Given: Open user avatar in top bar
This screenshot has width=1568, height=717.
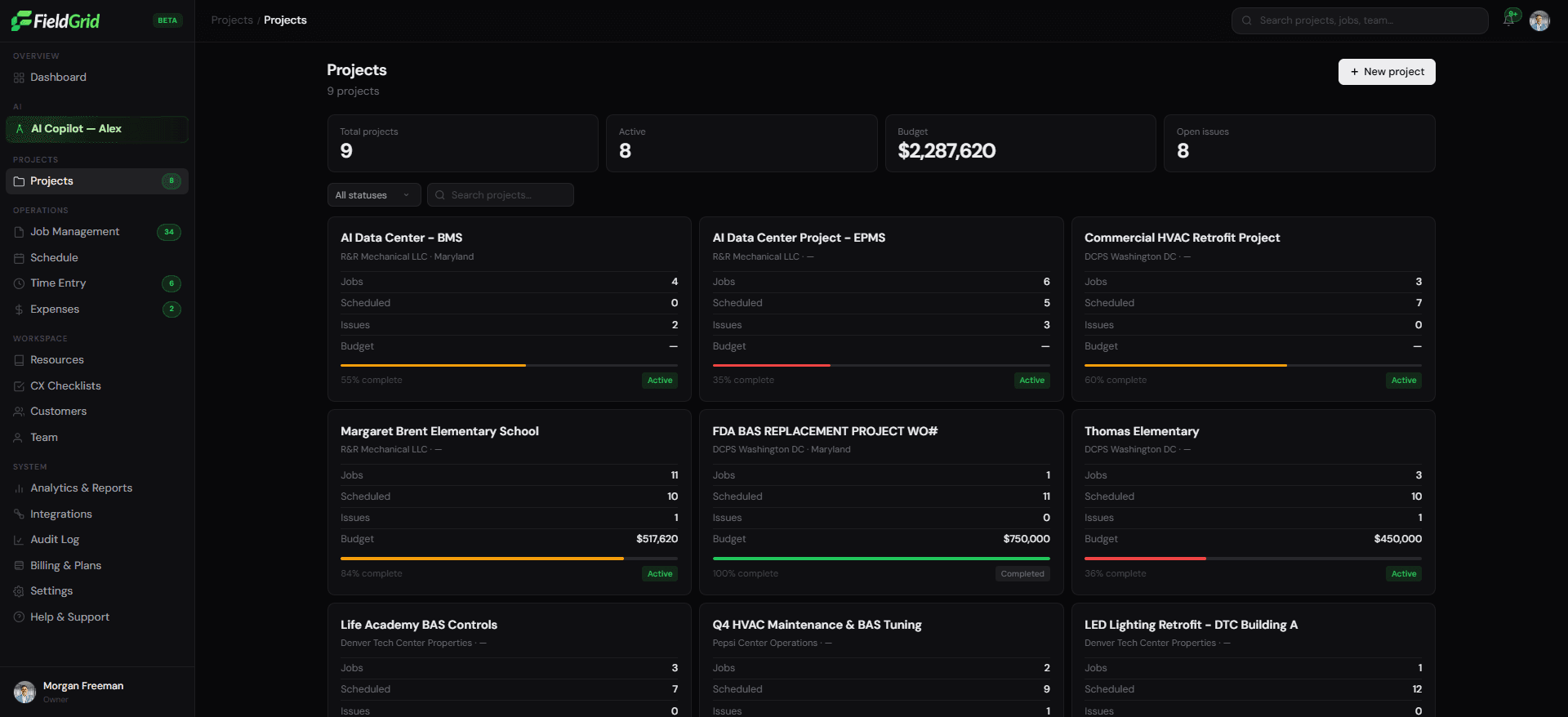Looking at the screenshot, I should click(x=1539, y=20).
